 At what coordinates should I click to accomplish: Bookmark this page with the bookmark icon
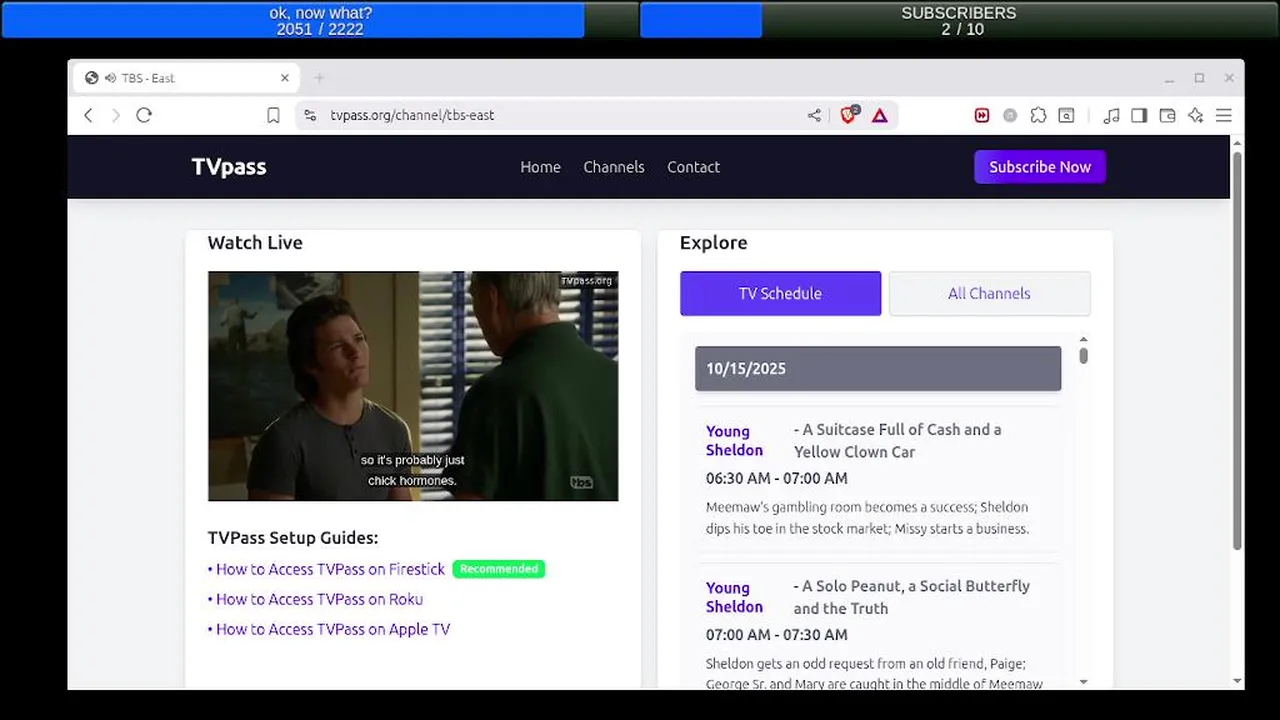(273, 115)
